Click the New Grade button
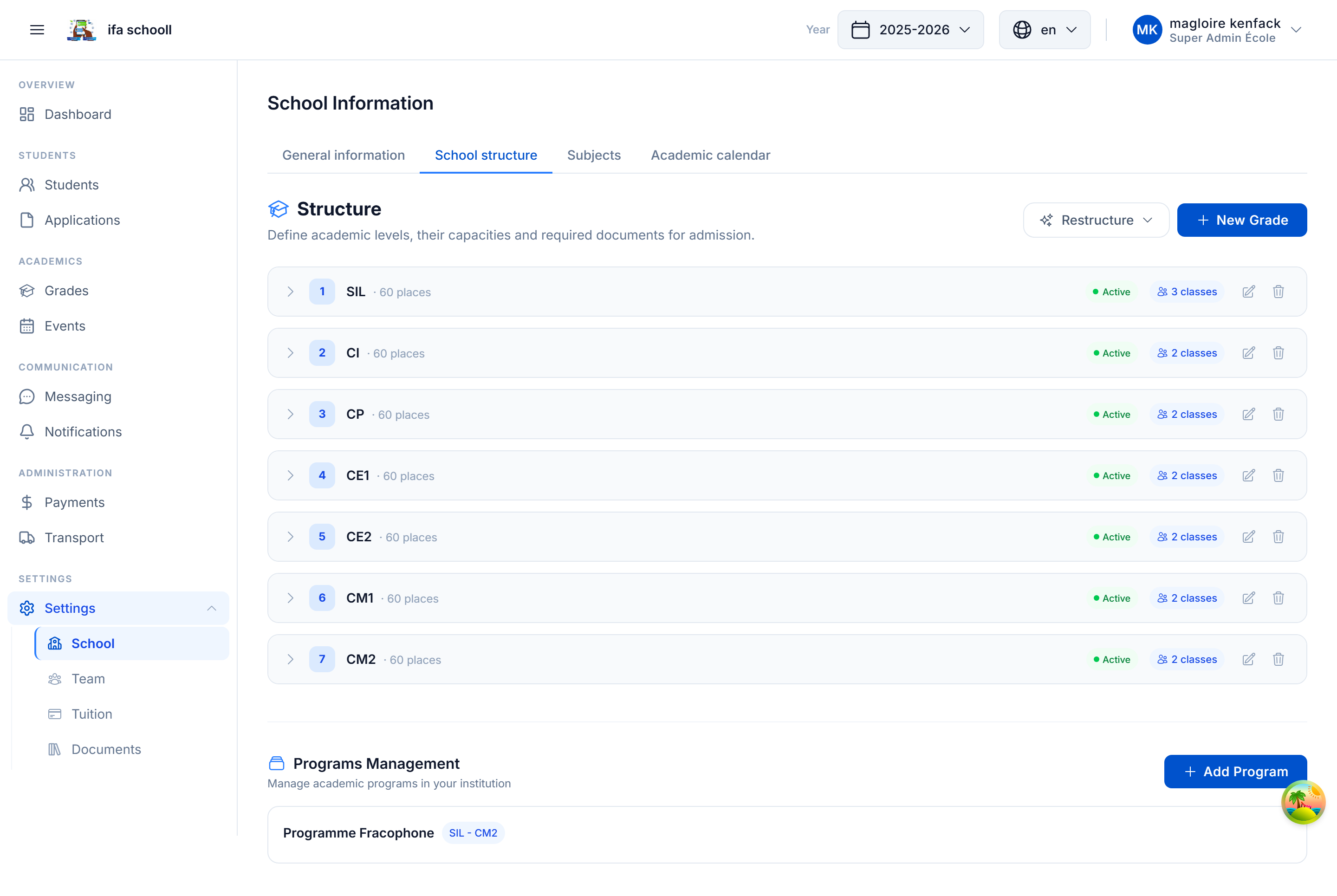Viewport: 1337px width, 896px height. click(x=1242, y=220)
